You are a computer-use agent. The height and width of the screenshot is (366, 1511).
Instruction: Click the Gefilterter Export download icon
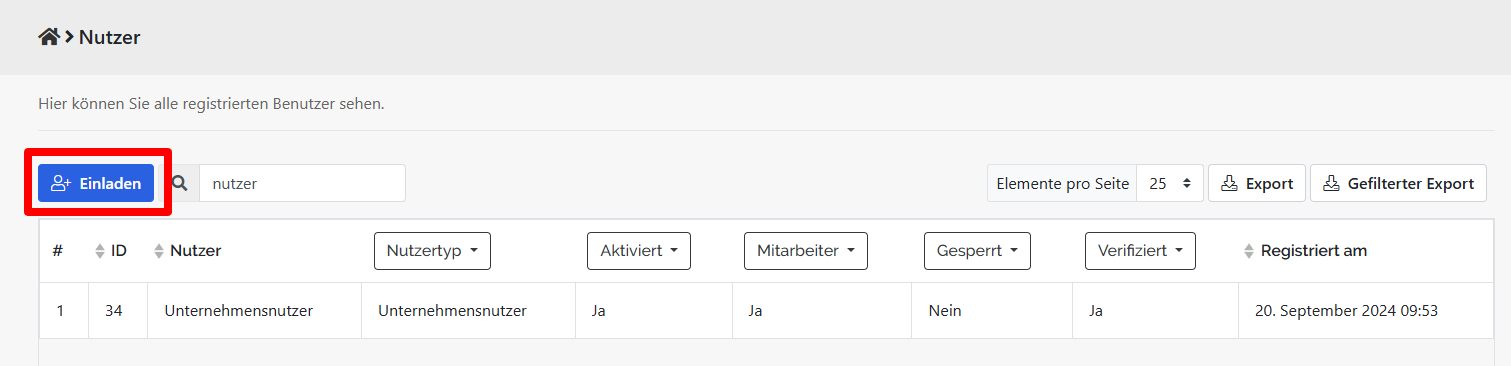click(1331, 183)
